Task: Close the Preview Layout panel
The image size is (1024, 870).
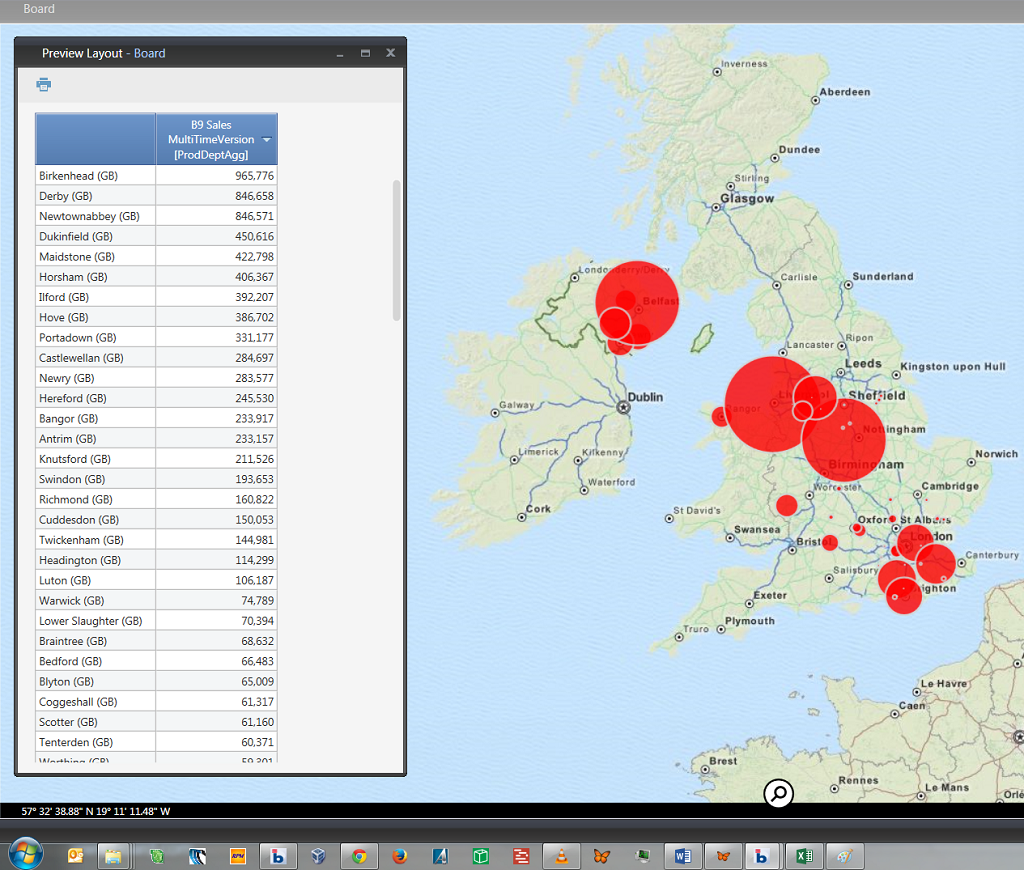Action: click(x=390, y=53)
